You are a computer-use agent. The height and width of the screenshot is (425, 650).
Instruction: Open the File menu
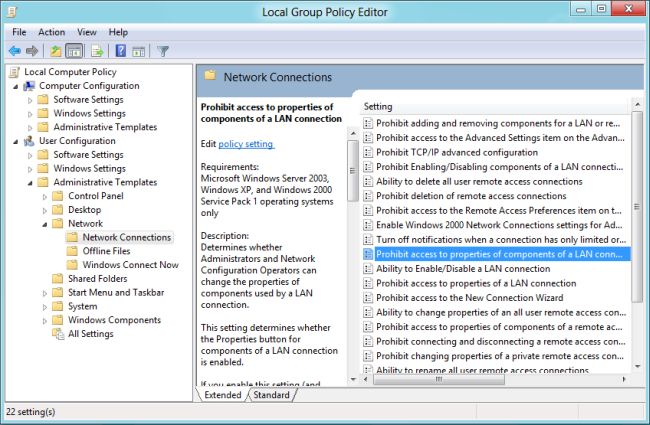[19, 32]
